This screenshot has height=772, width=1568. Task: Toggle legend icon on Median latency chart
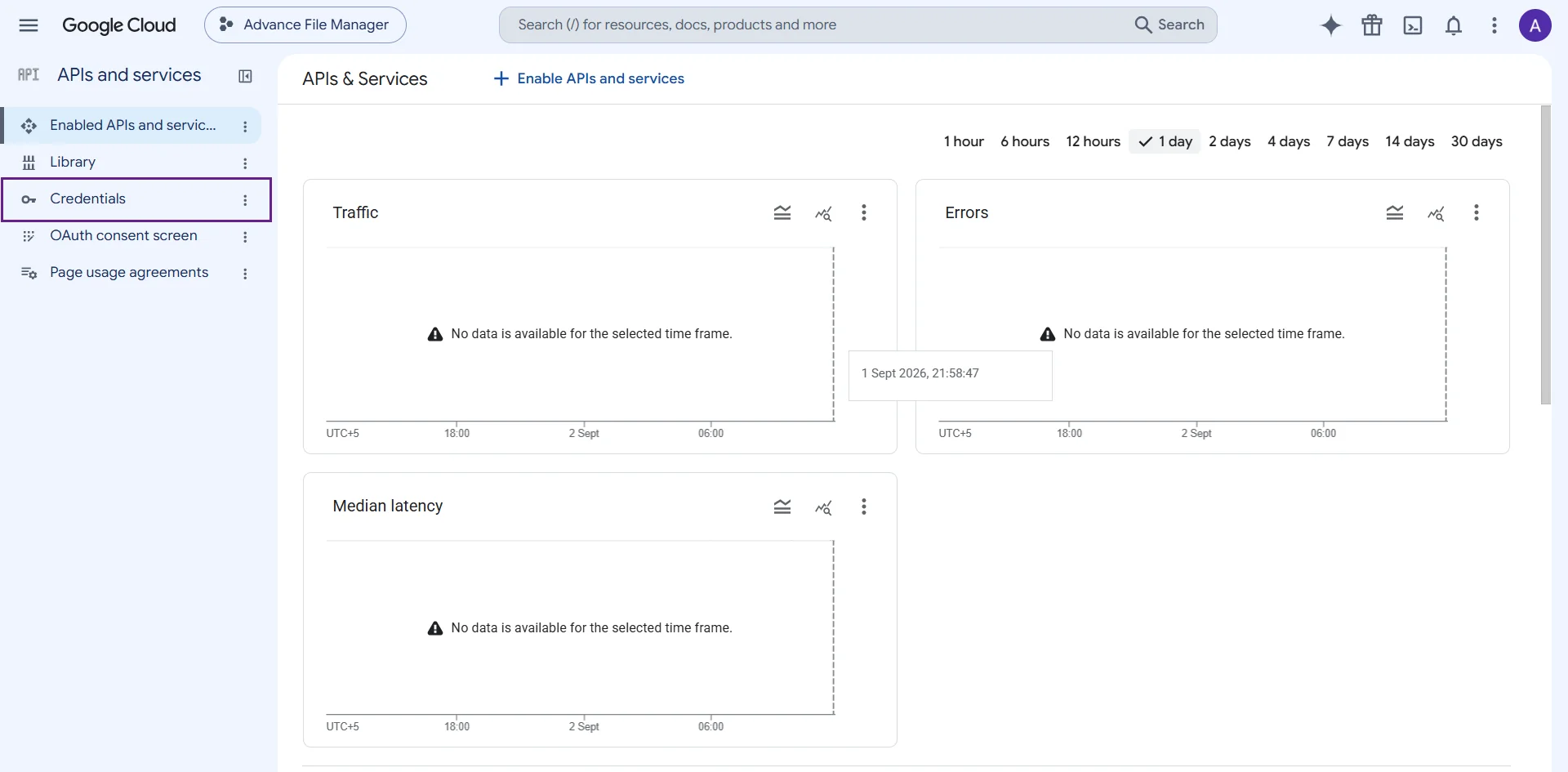pyautogui.click(x=782, y=506)
